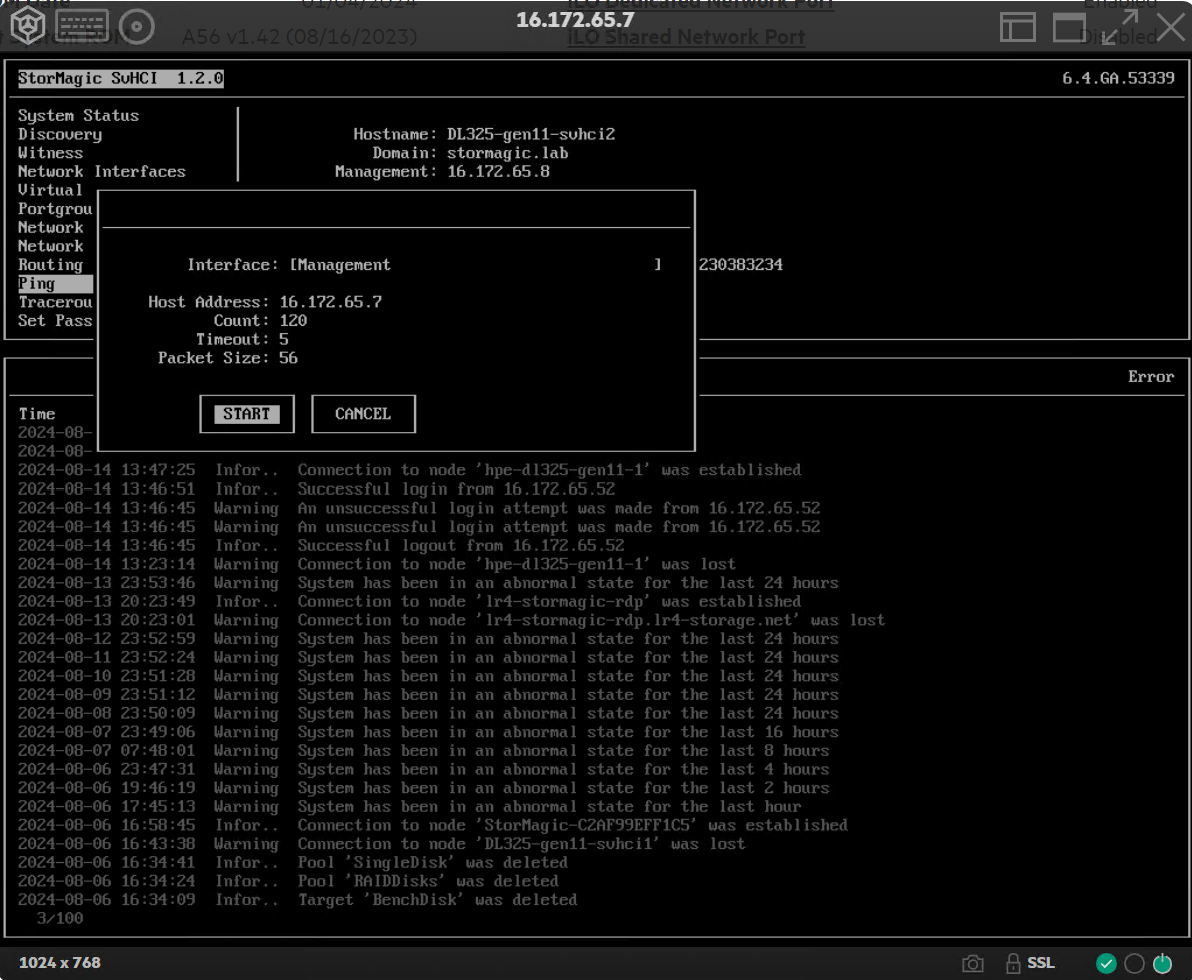Image resolution: width=1192 pixels, height=980 pixels.
Task: Select log row 'StorMagic-C2AF99EFF1C5' was established
Action: tap(433, 826)
